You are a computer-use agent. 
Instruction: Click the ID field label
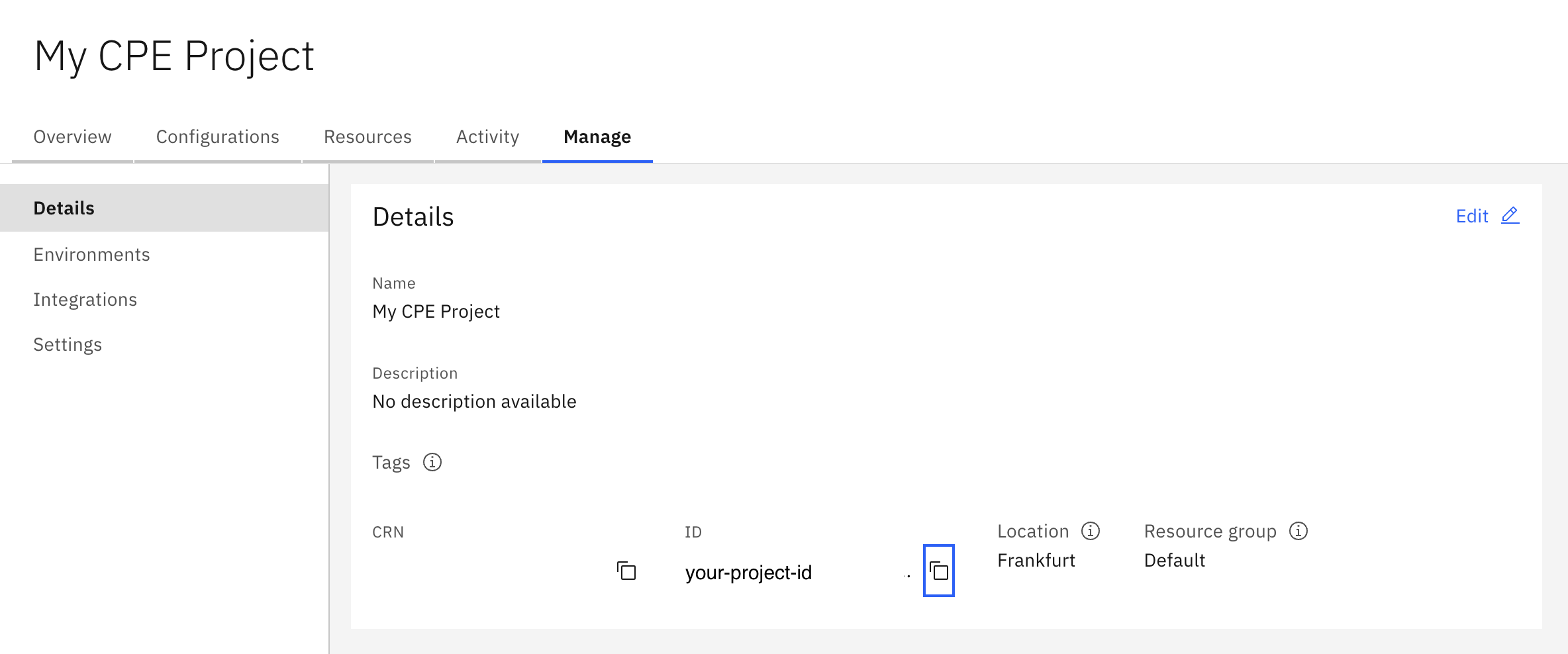click(x=693, y=532)
